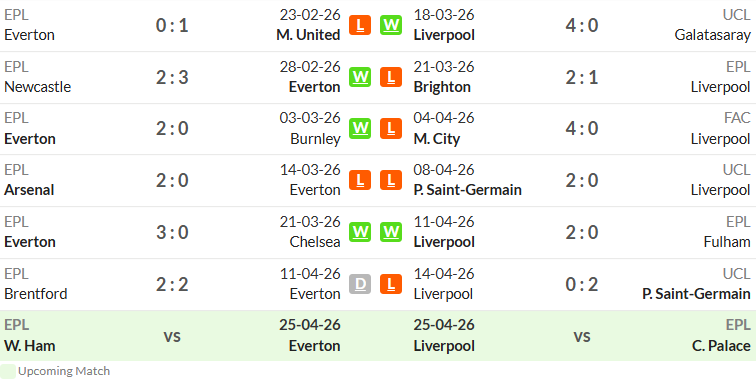Viewport: 756px width, 383px height.
Task: Open the Arsenal team link
Action: coord(29,190)
